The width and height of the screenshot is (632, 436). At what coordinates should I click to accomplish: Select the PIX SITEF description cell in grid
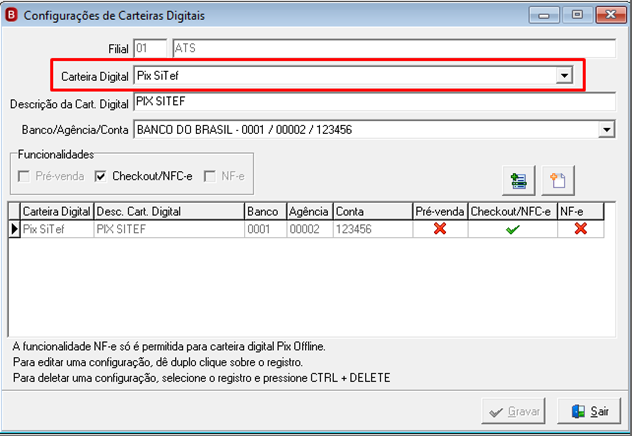point(169,229)
